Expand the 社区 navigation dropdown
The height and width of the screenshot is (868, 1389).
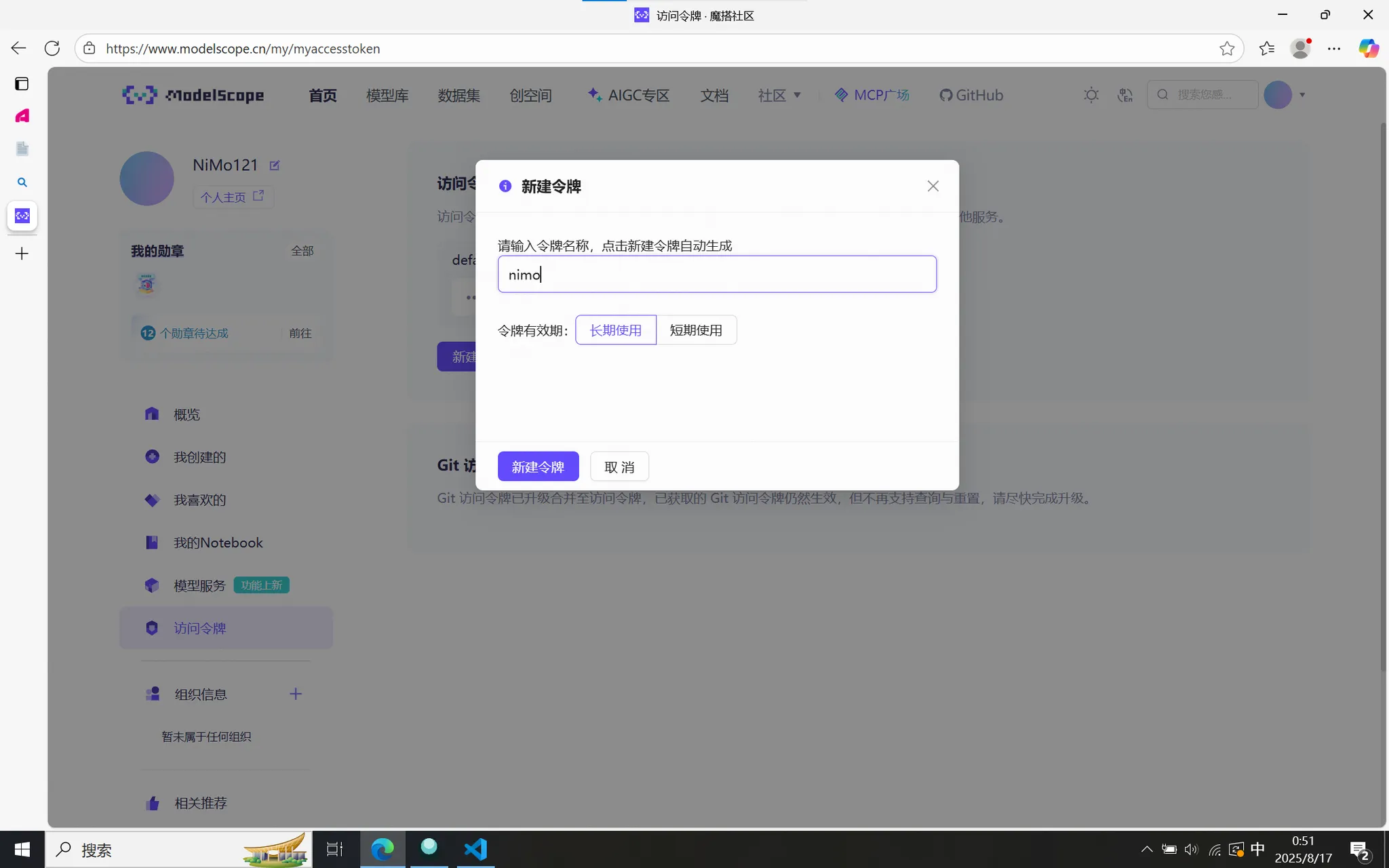tap(779, 95)
